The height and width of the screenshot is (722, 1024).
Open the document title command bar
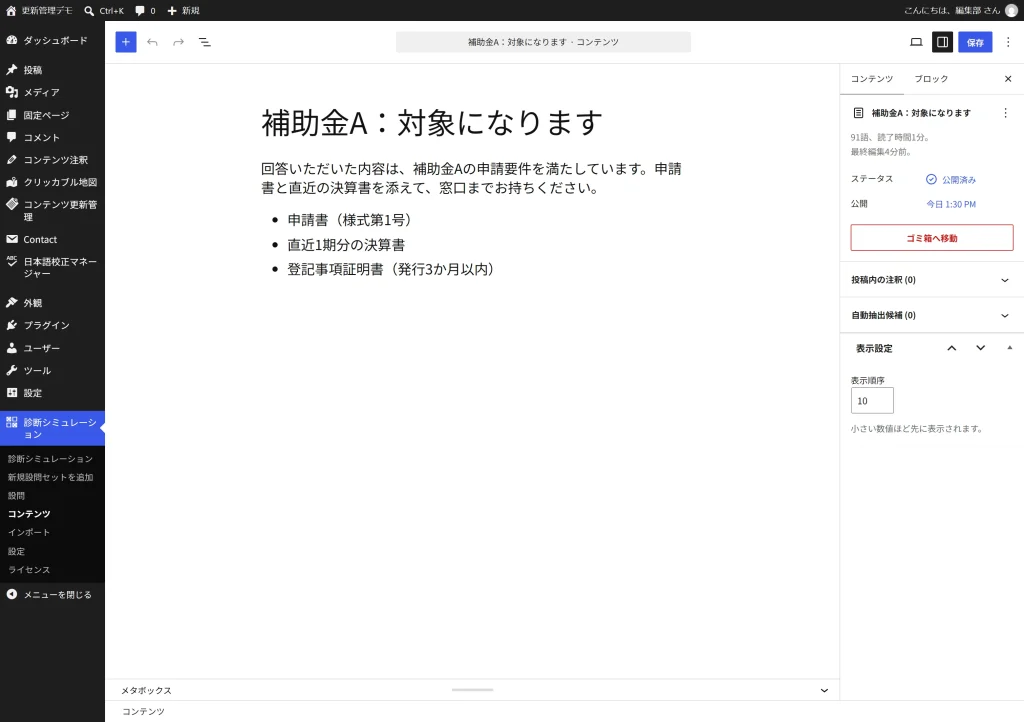543,42
